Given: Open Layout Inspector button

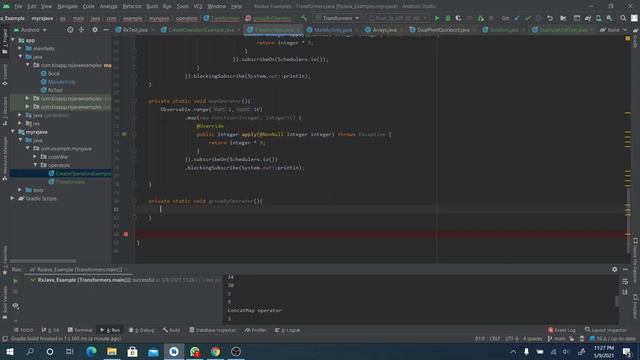Looking at the screenshot, I should click(606, 330).
